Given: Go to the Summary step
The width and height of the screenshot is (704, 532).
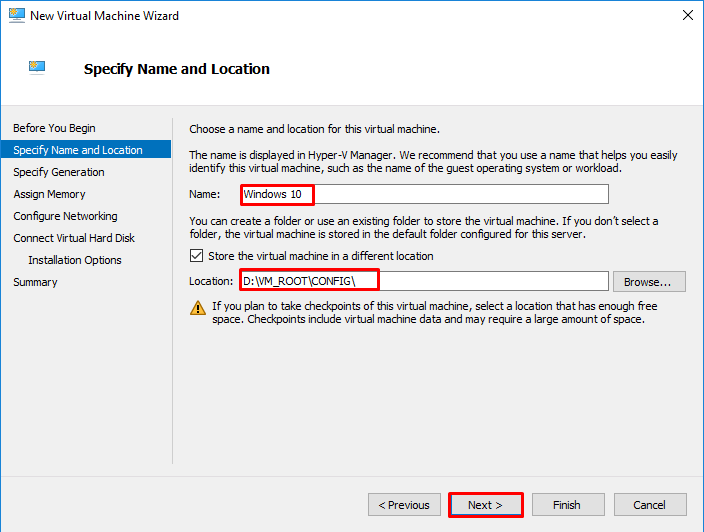Looking at the screenshot, I should click(35, 282).
